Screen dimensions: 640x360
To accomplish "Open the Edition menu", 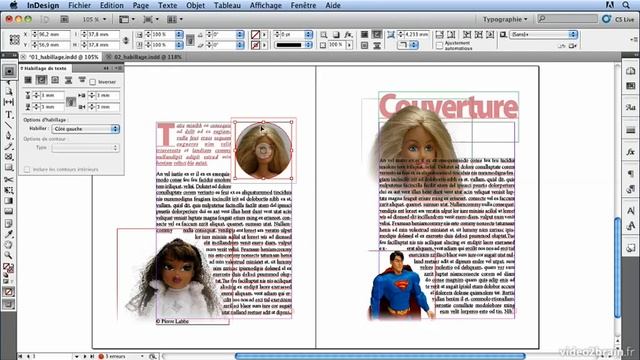I will [x=111, y=5].
